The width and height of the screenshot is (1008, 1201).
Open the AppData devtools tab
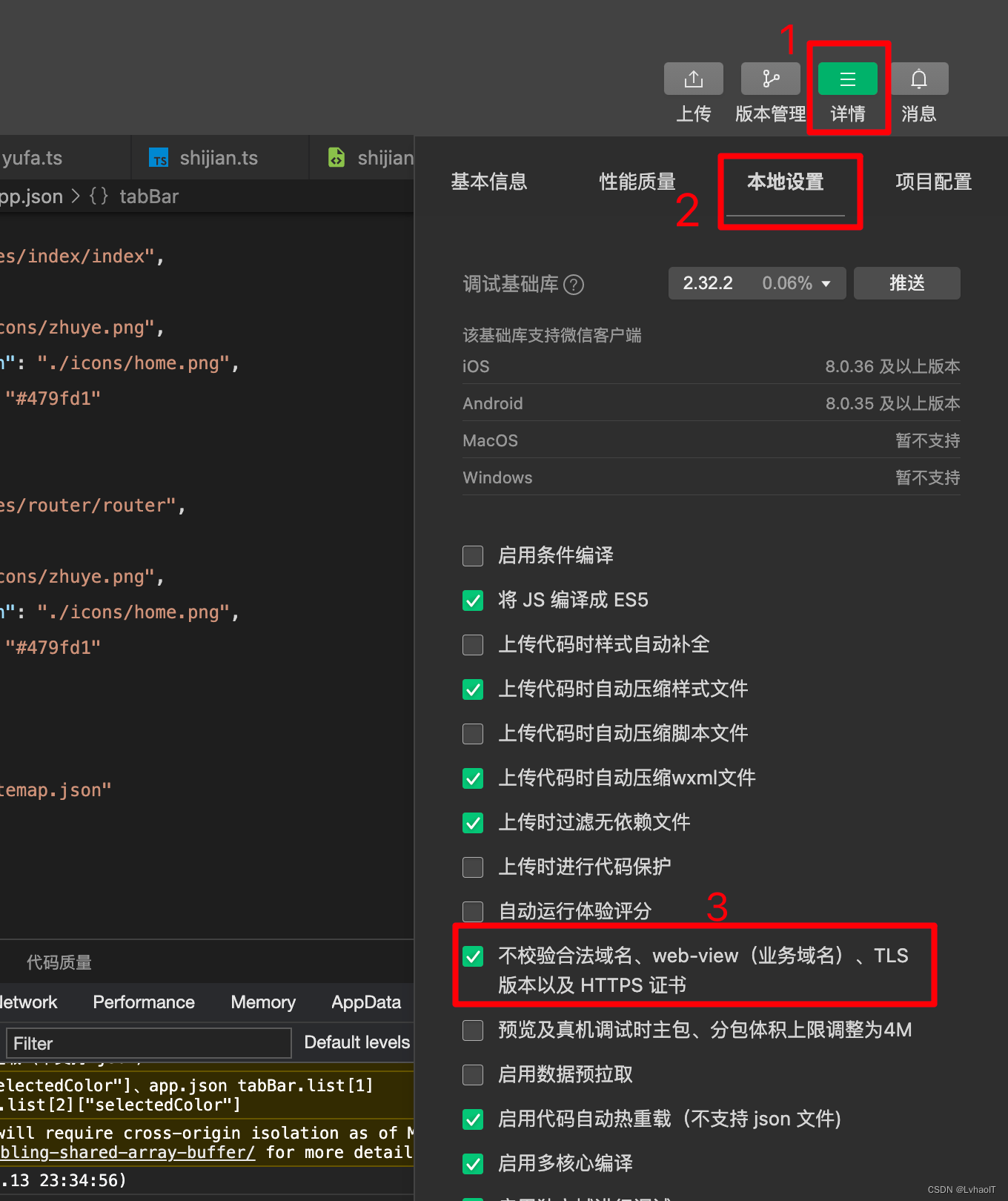(x=366, y=1002)
